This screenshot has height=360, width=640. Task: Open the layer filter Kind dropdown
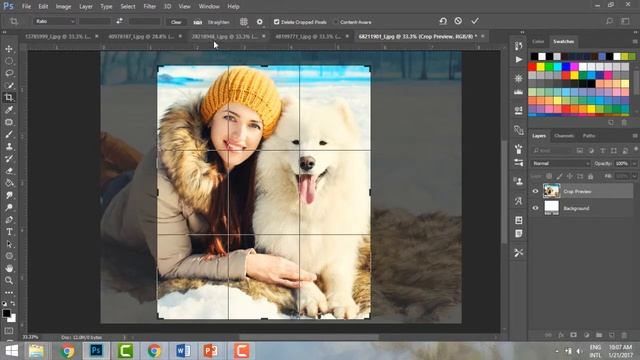(551, 151)
